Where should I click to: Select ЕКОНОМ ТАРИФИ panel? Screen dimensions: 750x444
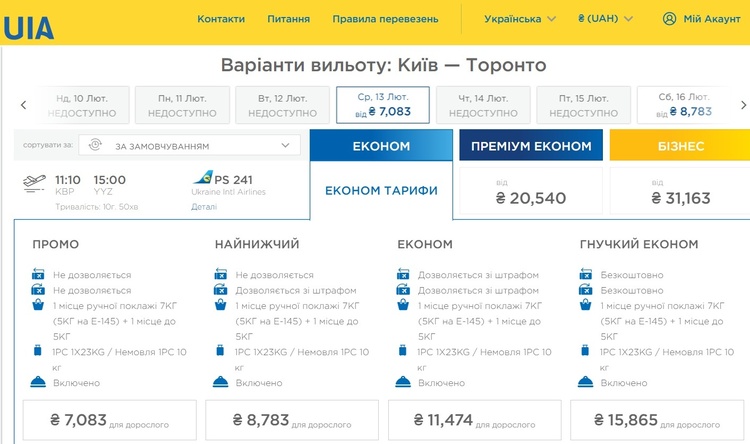381,190
